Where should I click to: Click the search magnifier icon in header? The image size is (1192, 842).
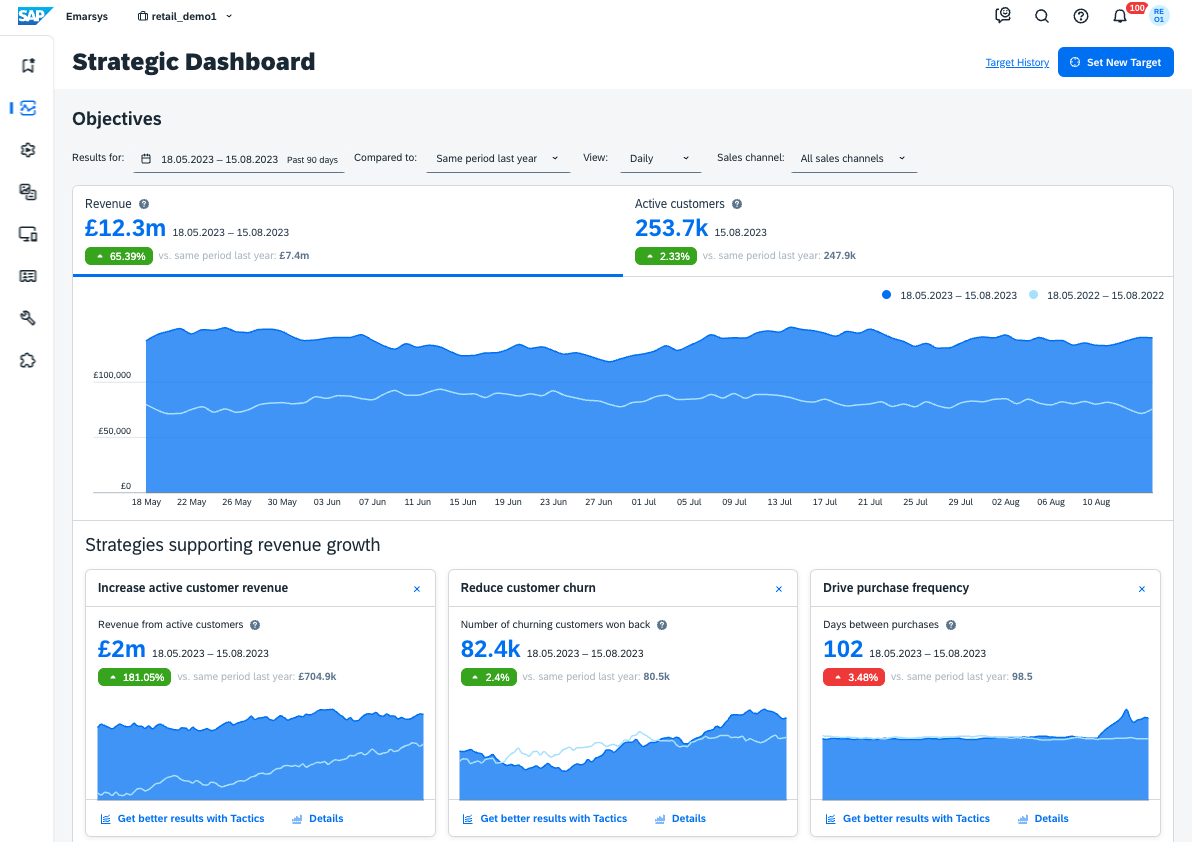point(1041,16)
